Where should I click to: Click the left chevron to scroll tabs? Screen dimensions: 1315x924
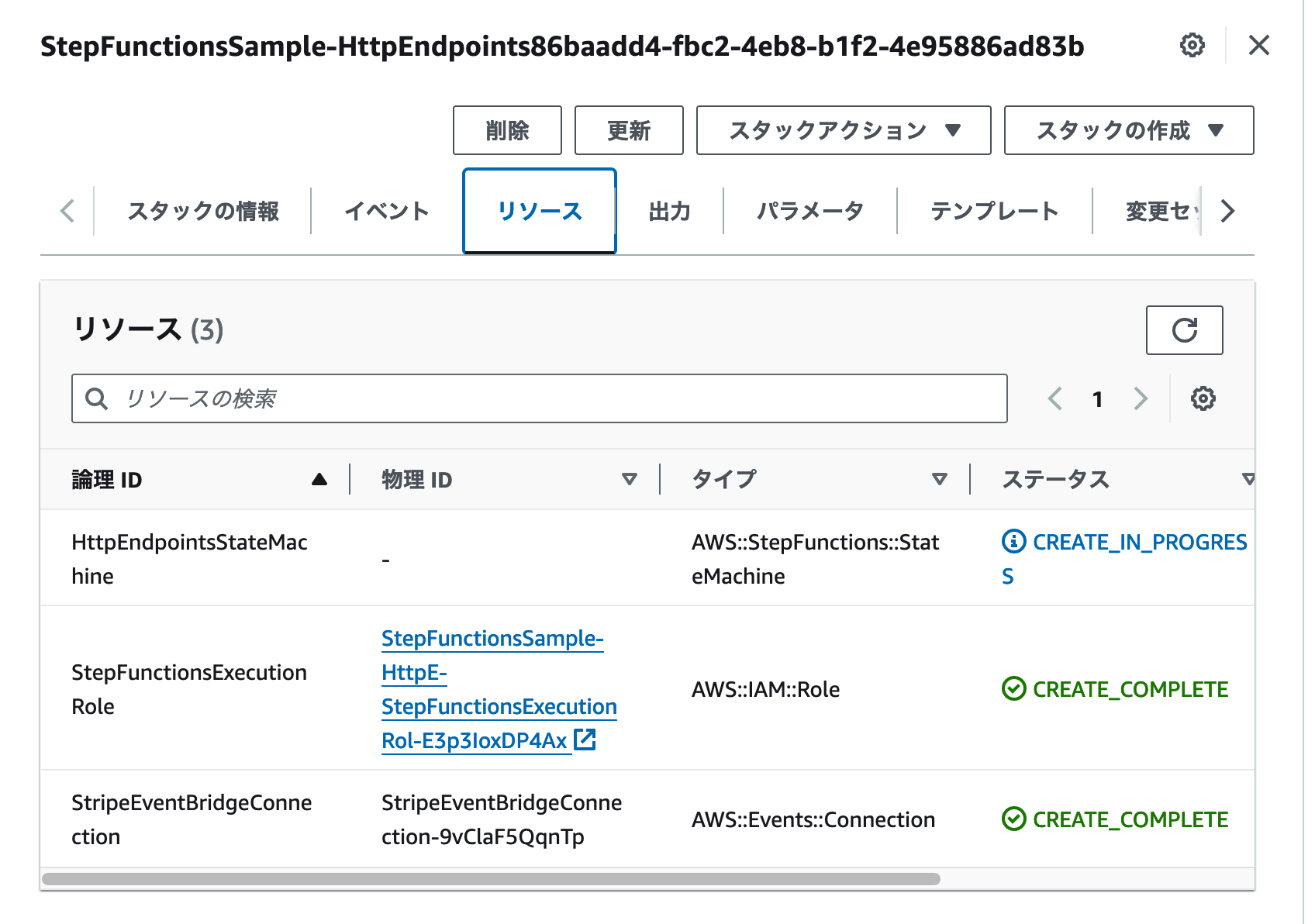67,210
